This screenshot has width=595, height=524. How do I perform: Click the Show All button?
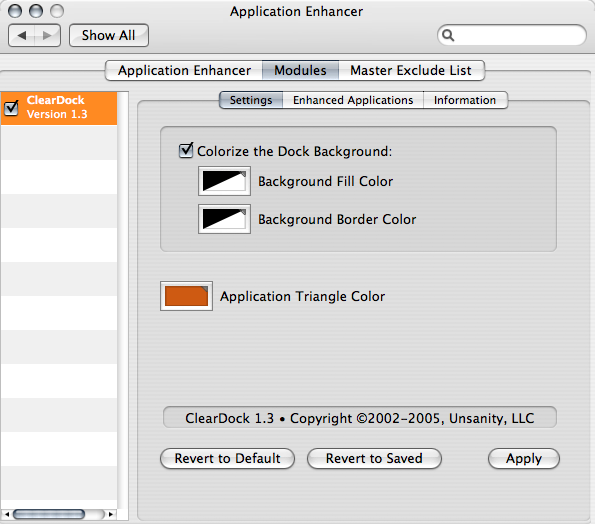pos(109,36)
